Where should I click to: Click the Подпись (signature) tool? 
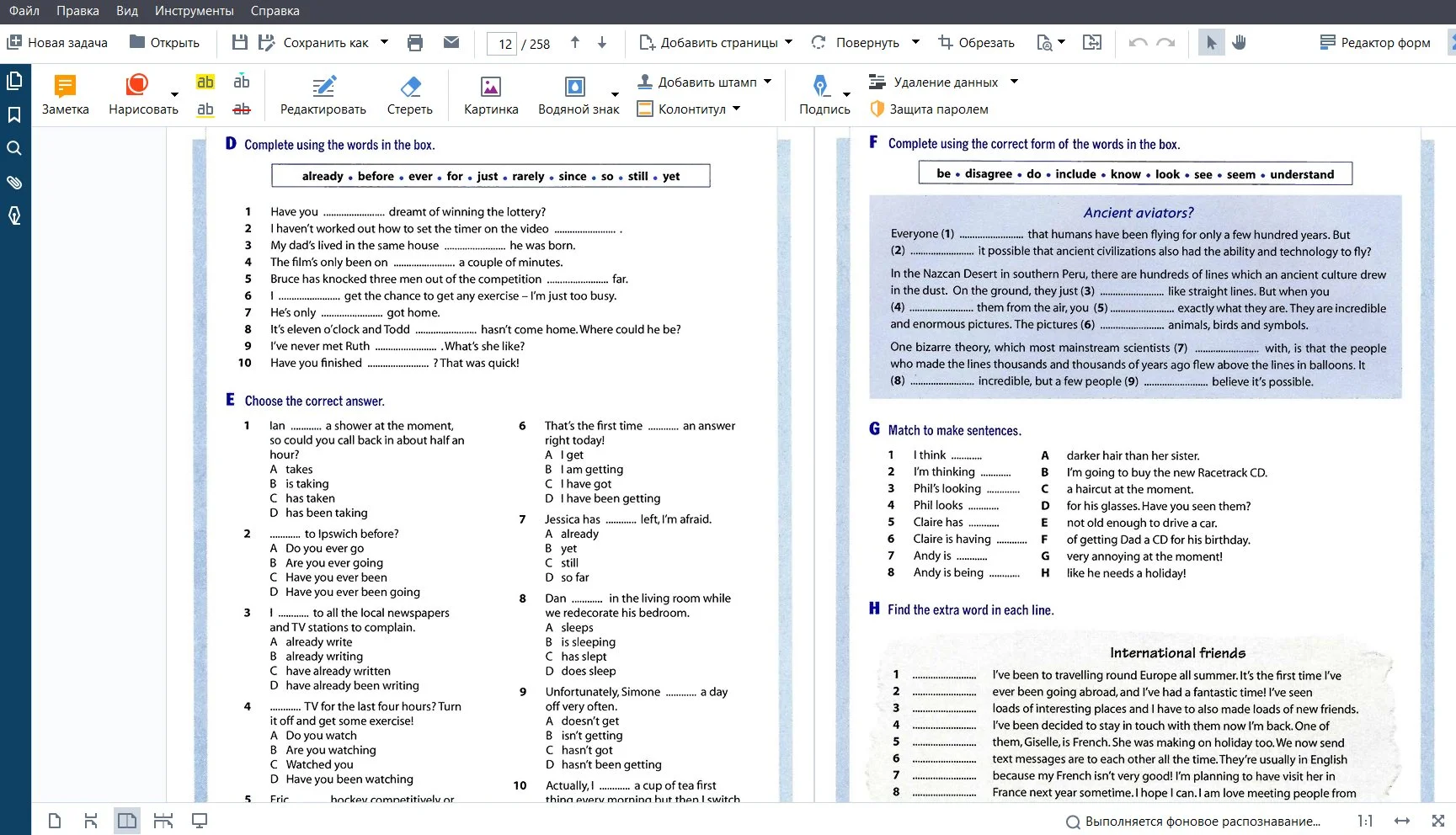(824, 94)
